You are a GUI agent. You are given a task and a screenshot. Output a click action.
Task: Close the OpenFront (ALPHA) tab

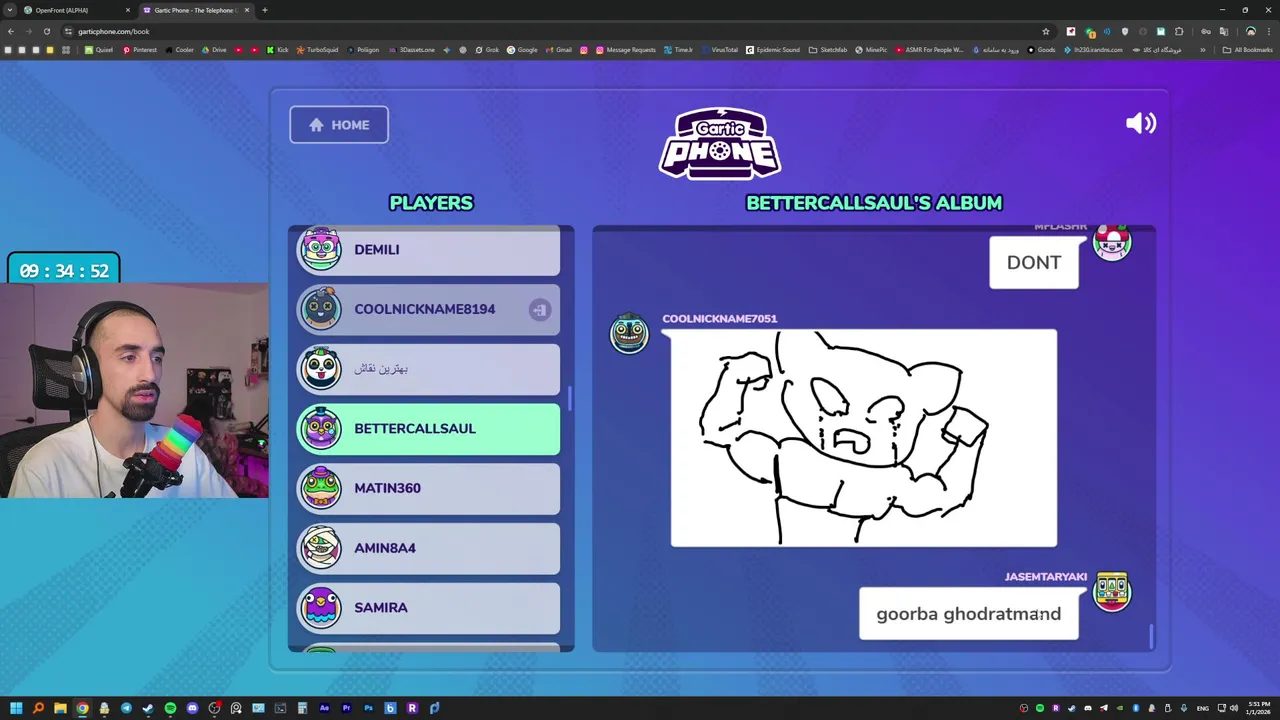[127, 10]
